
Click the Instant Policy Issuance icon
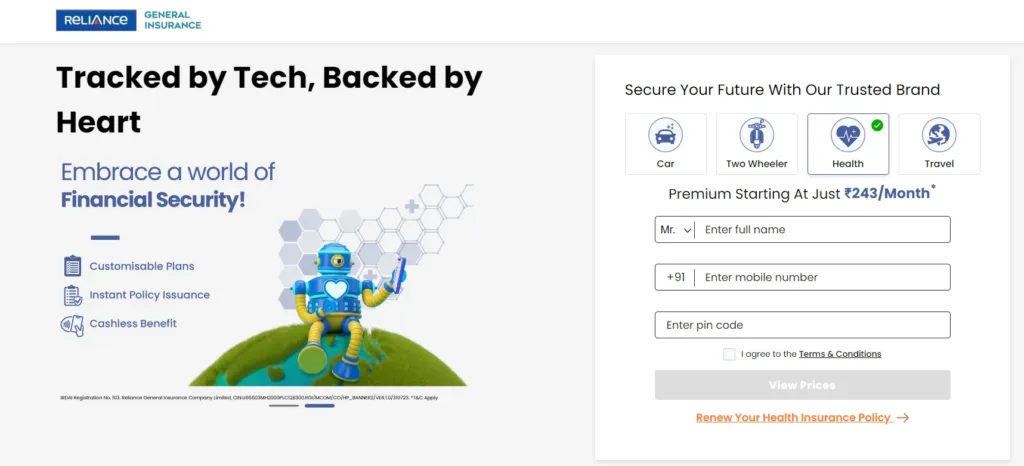[x=72, y=295]
